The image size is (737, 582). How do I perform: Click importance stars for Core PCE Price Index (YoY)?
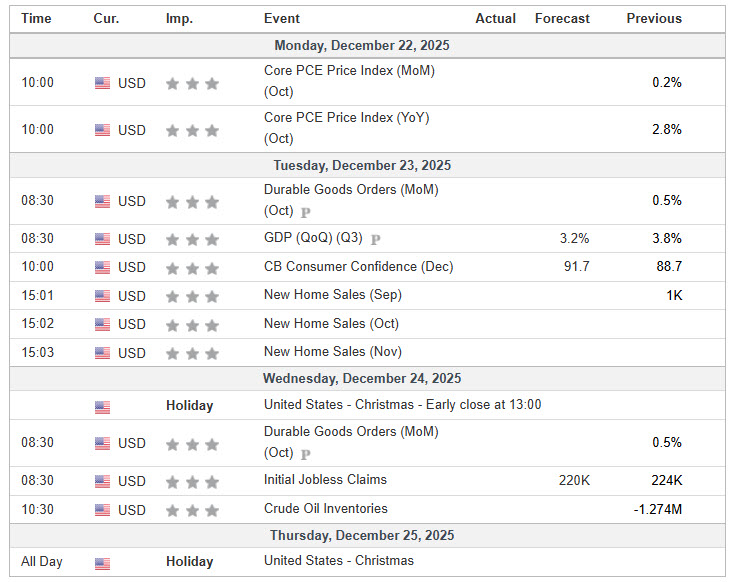click(x=192, y=130)
